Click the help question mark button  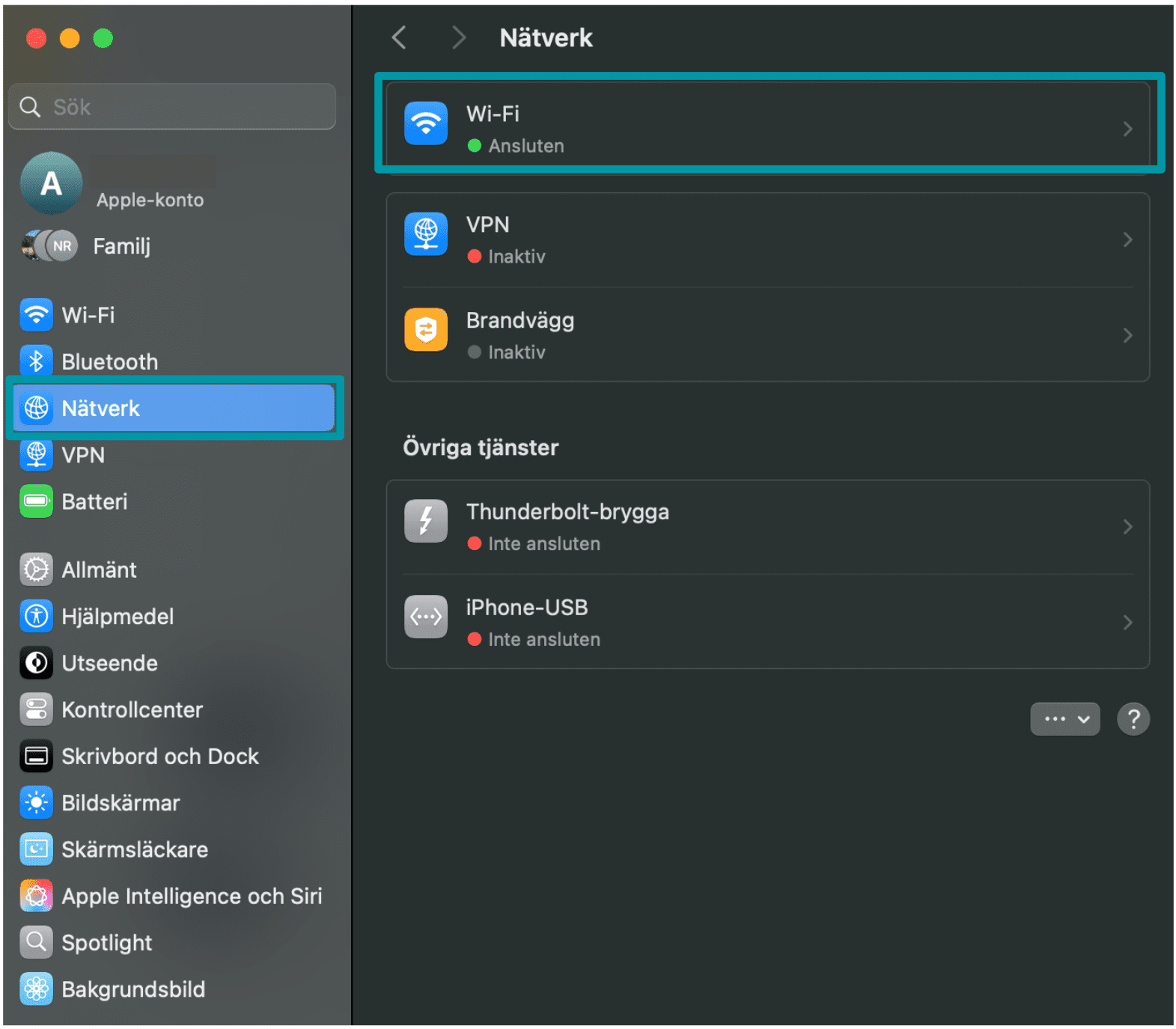[x=1133, y=719]
